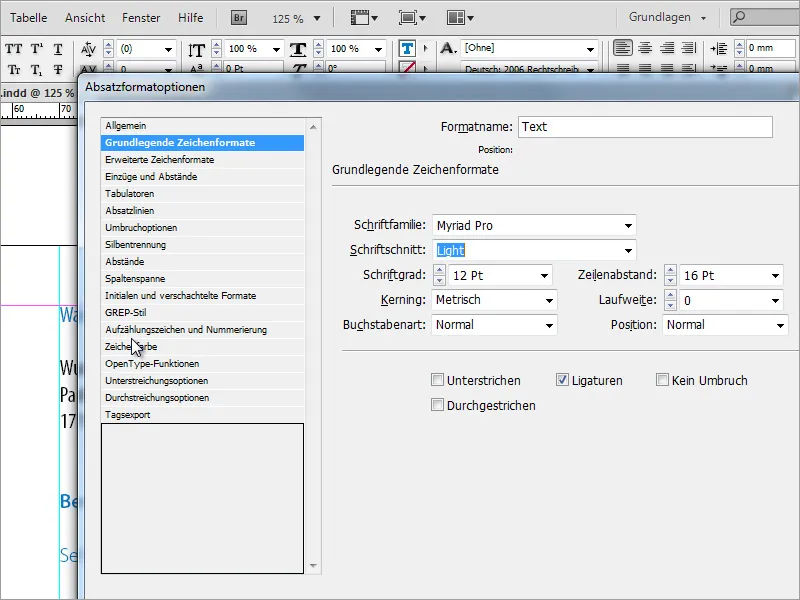This screenshot has height=600, width=800.
Task: Select Umbruchoptionen category
Action: pyautogui.click(x=203, y=228)
